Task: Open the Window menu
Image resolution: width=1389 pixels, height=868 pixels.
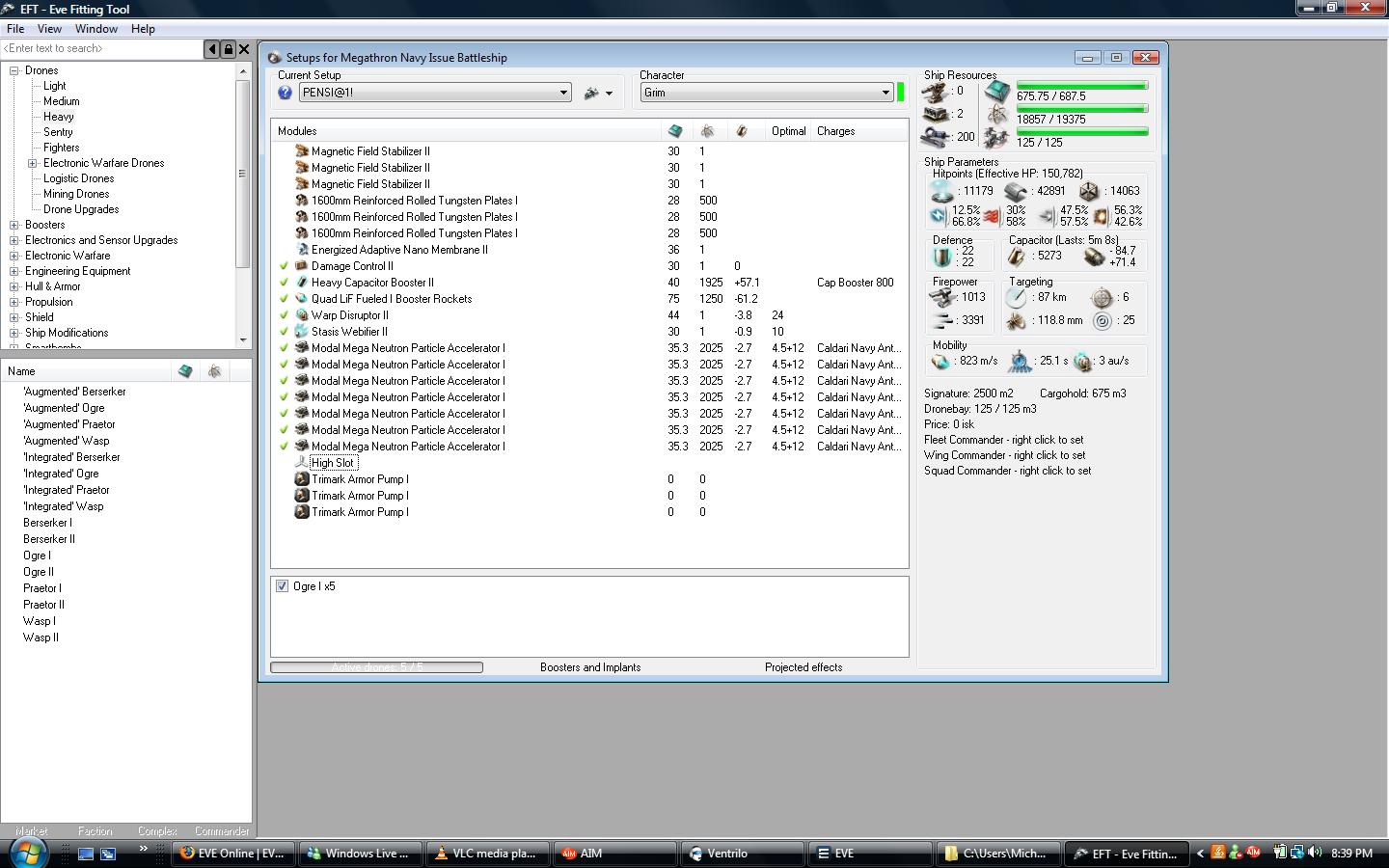Action: pyautogui.click(x=96, y=29)
